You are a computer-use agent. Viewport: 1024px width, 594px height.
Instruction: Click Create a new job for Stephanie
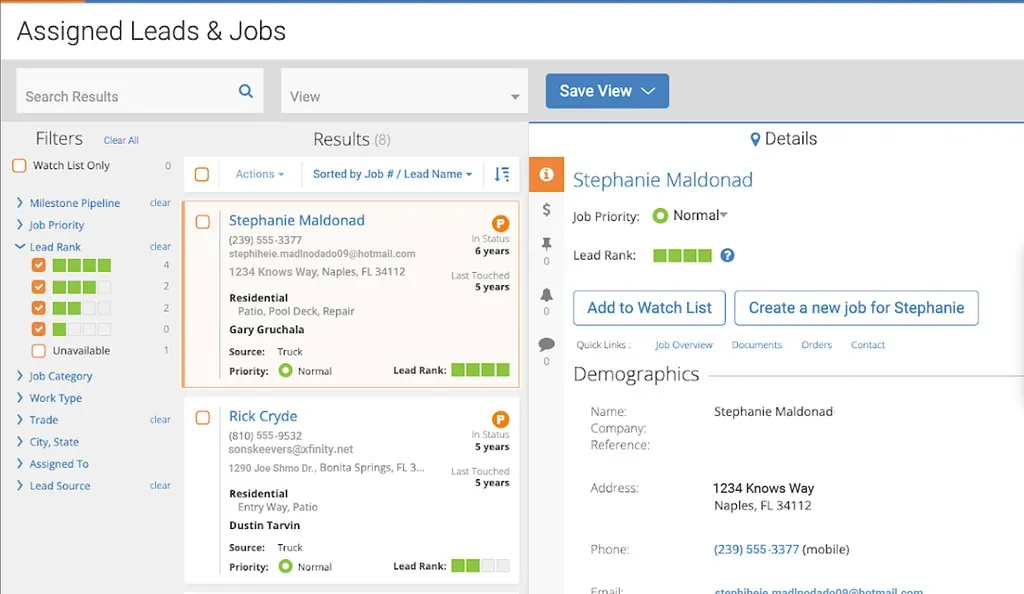pos(856,308)
